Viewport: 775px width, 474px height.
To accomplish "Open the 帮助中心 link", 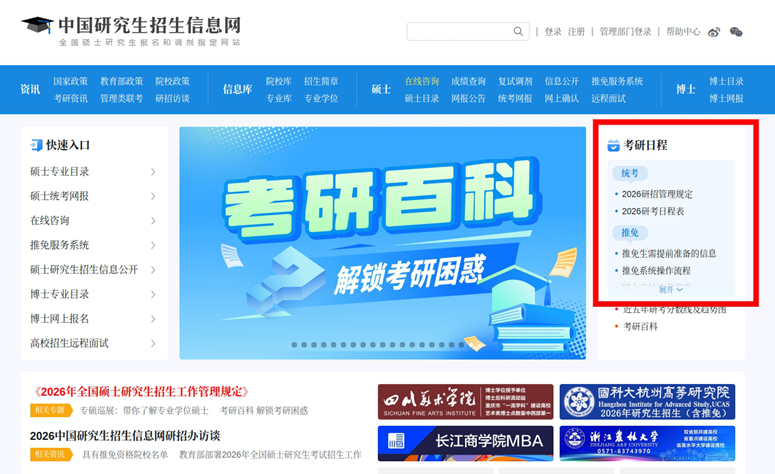I will 683,32.
